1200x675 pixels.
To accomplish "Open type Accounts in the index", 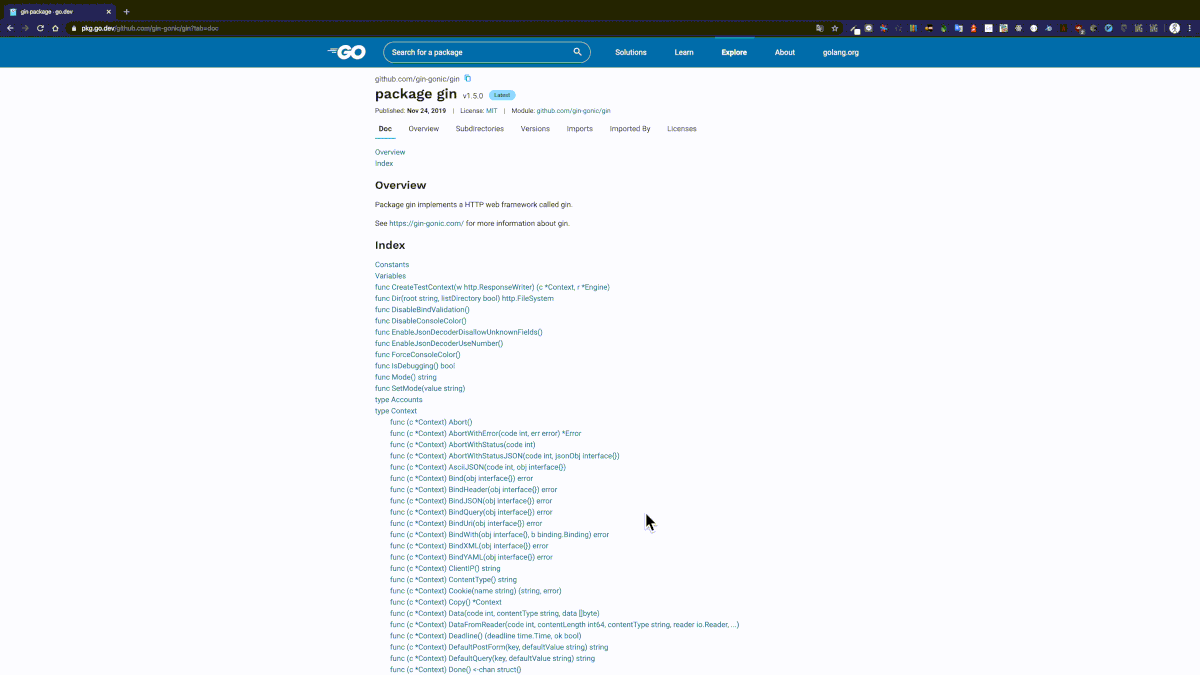I will pos(399,400).
